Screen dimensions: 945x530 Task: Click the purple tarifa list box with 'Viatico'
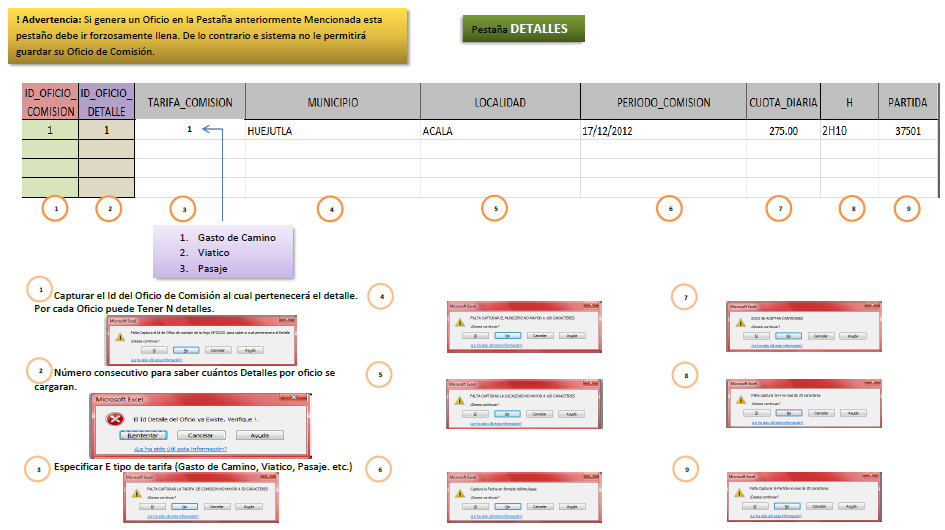click(223, 253)
